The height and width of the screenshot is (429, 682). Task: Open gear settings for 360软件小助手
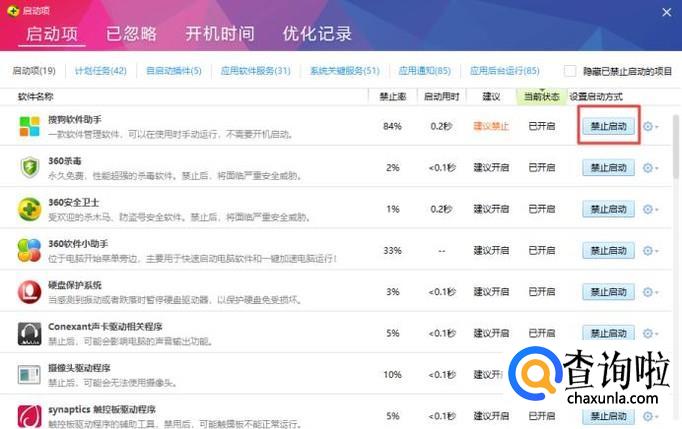point(650,251)
